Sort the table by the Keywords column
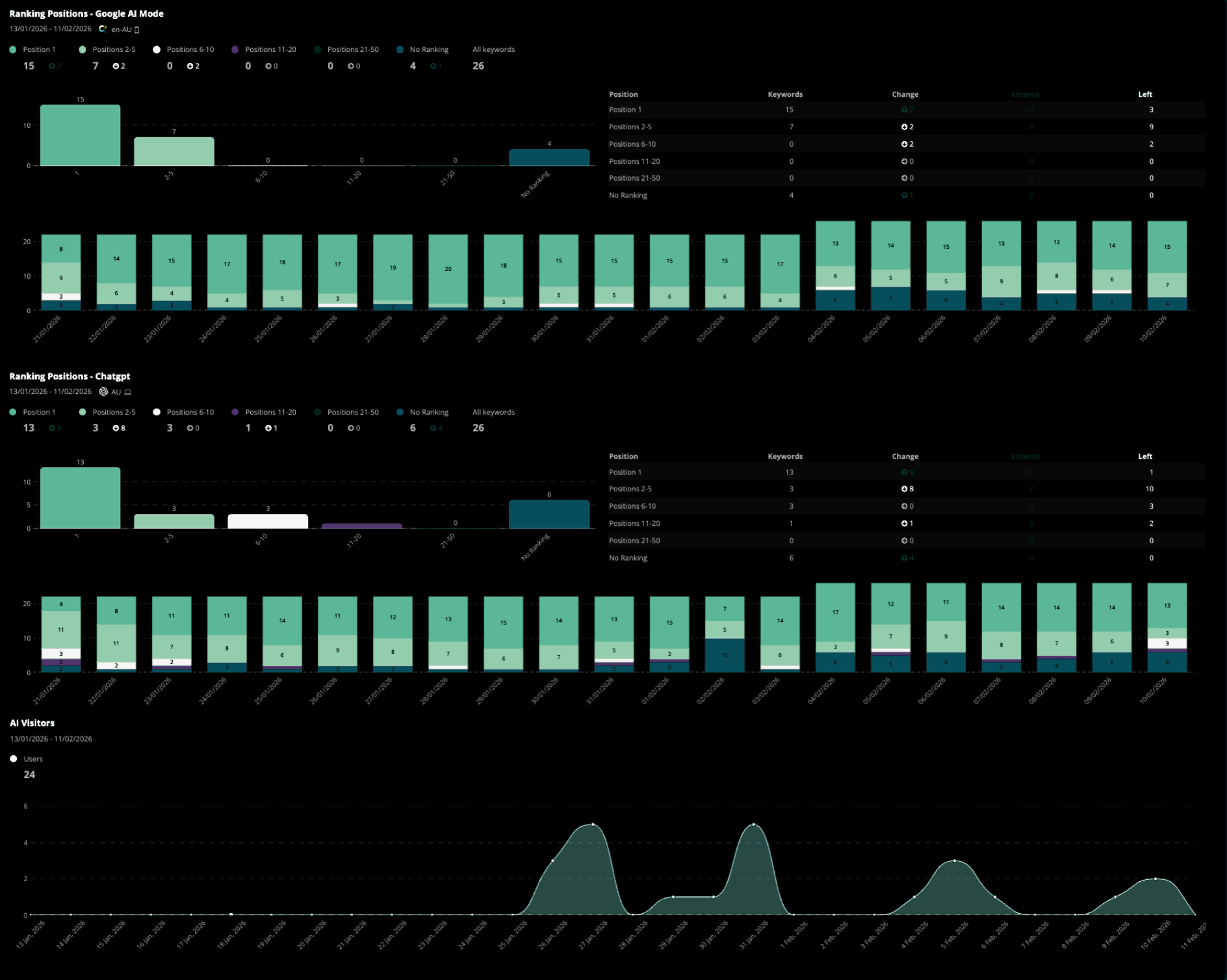Image resolution: width=1227 pixels, height=980 pixels. coord(784,94)
